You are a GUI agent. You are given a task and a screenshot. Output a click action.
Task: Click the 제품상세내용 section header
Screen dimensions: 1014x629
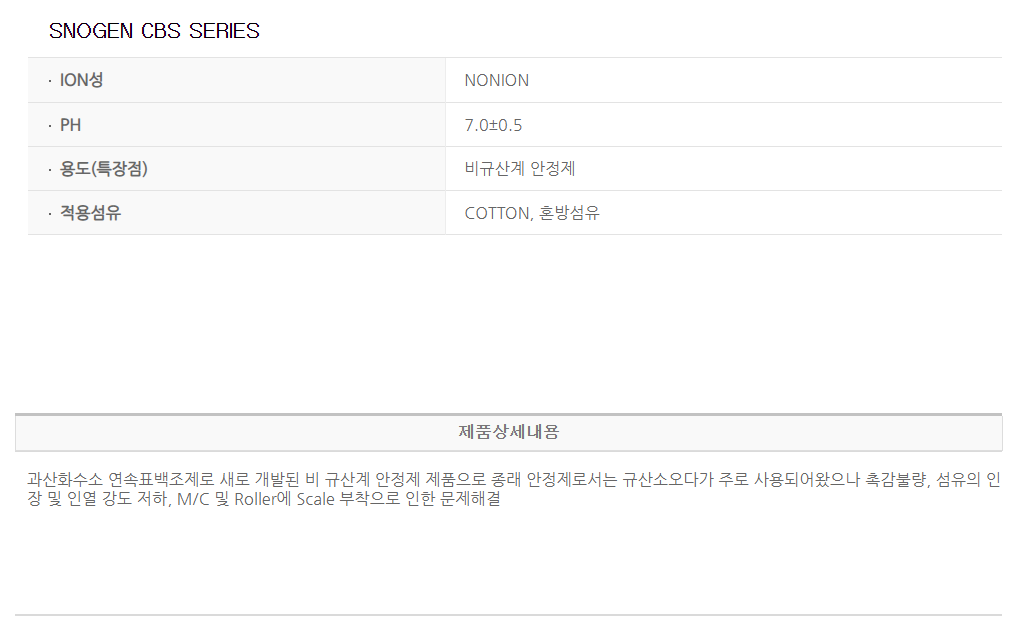508,432
